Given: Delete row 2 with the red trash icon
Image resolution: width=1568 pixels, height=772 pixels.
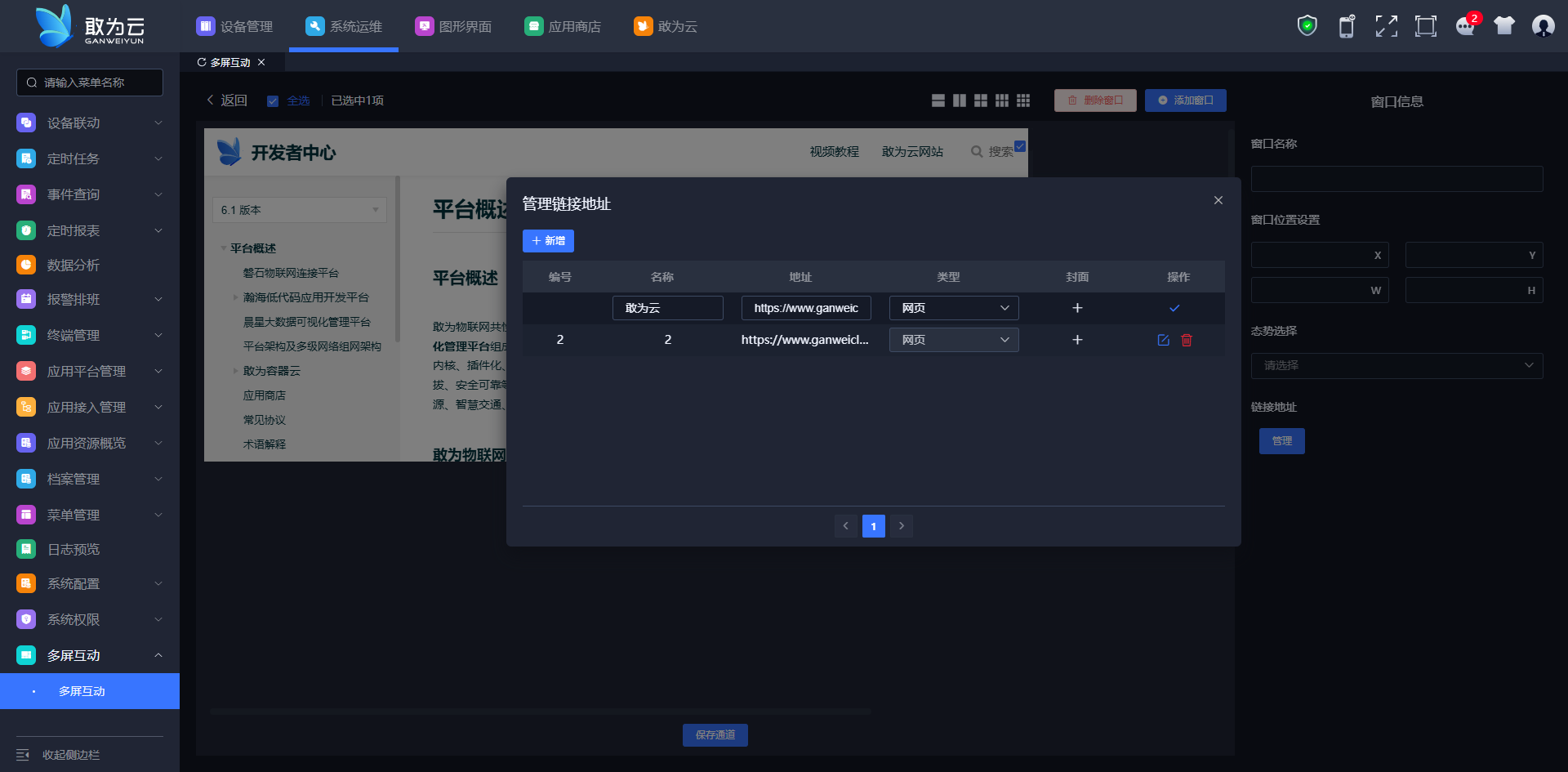Looking at the screenshot, I should pyautogui.click(x=1187, y=340).
